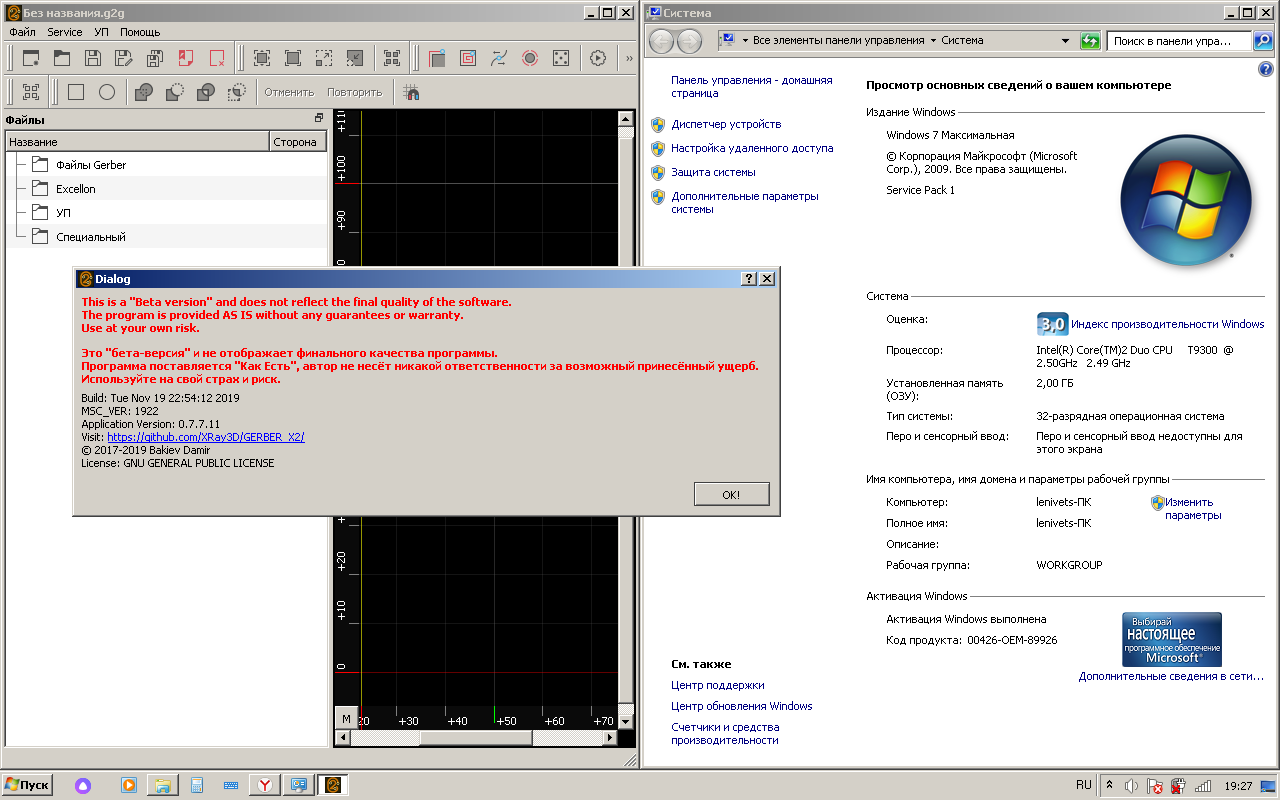
Task: Click the red page icon in toolbar
Action: click(186, 58)
